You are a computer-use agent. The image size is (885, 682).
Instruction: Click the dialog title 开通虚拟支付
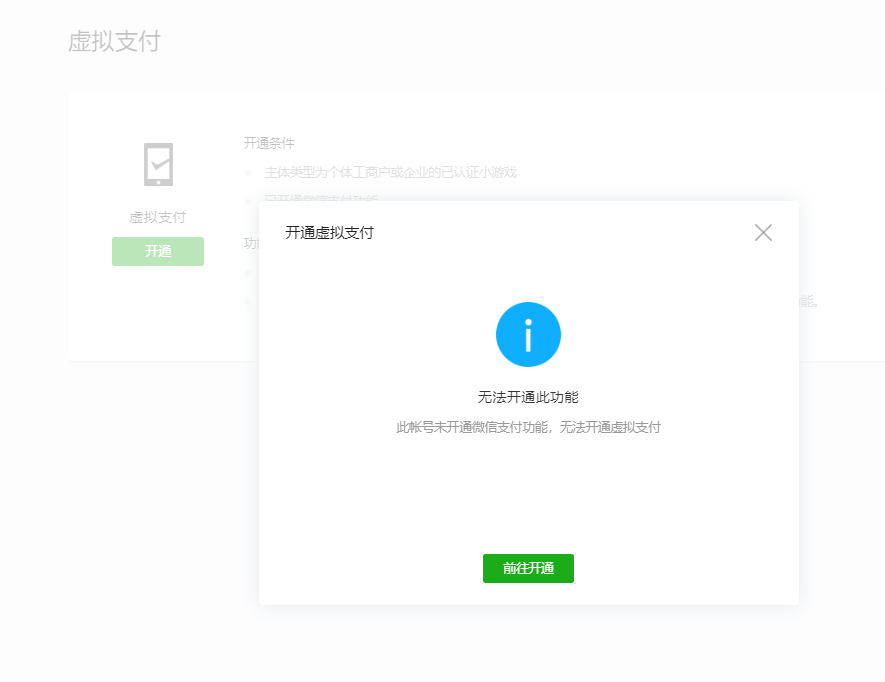[329, 233]
